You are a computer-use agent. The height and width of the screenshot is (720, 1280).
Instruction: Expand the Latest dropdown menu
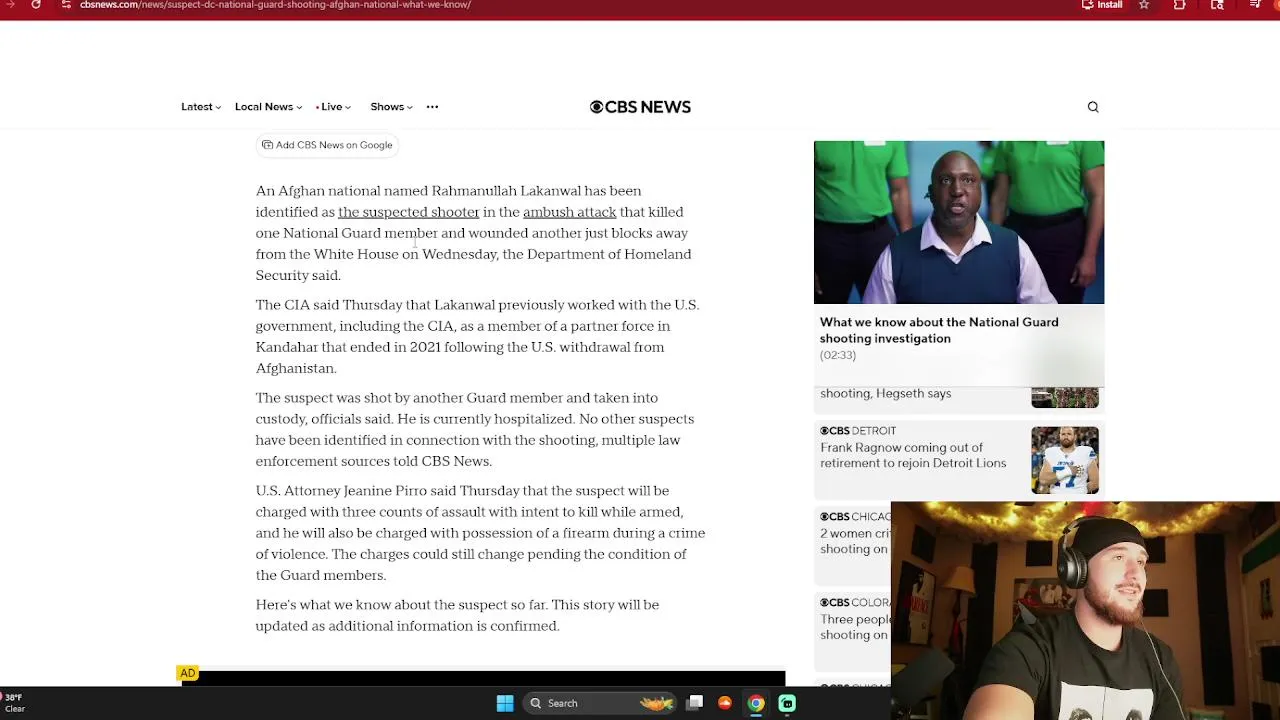tap(201, 107)
